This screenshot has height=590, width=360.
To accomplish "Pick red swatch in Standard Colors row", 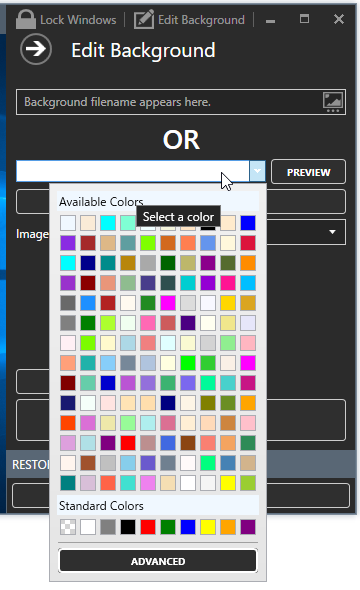I will [148, 527].
